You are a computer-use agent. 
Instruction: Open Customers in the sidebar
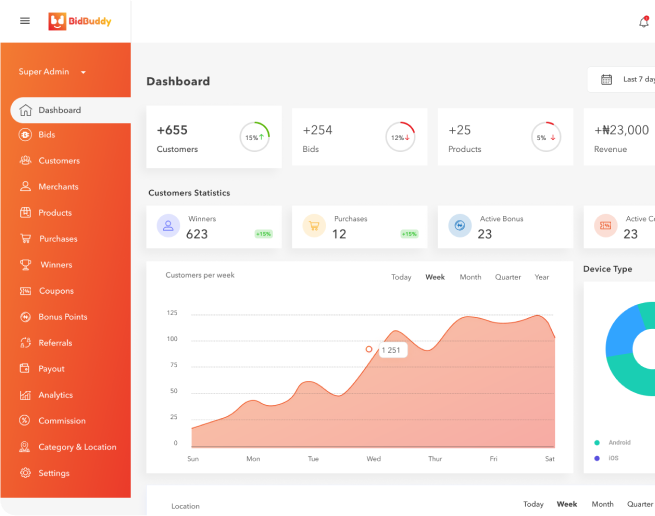pyautogui.click(x=59, y=160)
